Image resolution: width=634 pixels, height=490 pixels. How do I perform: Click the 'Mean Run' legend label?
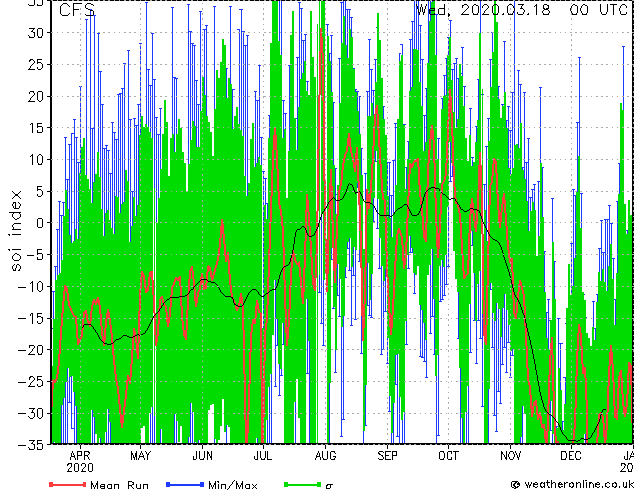click(120, 485)
